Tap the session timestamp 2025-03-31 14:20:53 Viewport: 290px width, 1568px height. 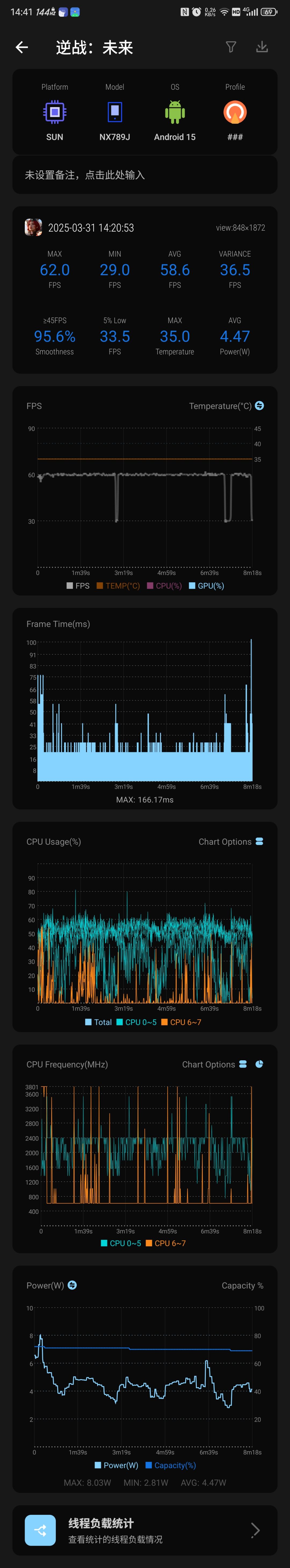pyautogui.click(x=91, y=228)
